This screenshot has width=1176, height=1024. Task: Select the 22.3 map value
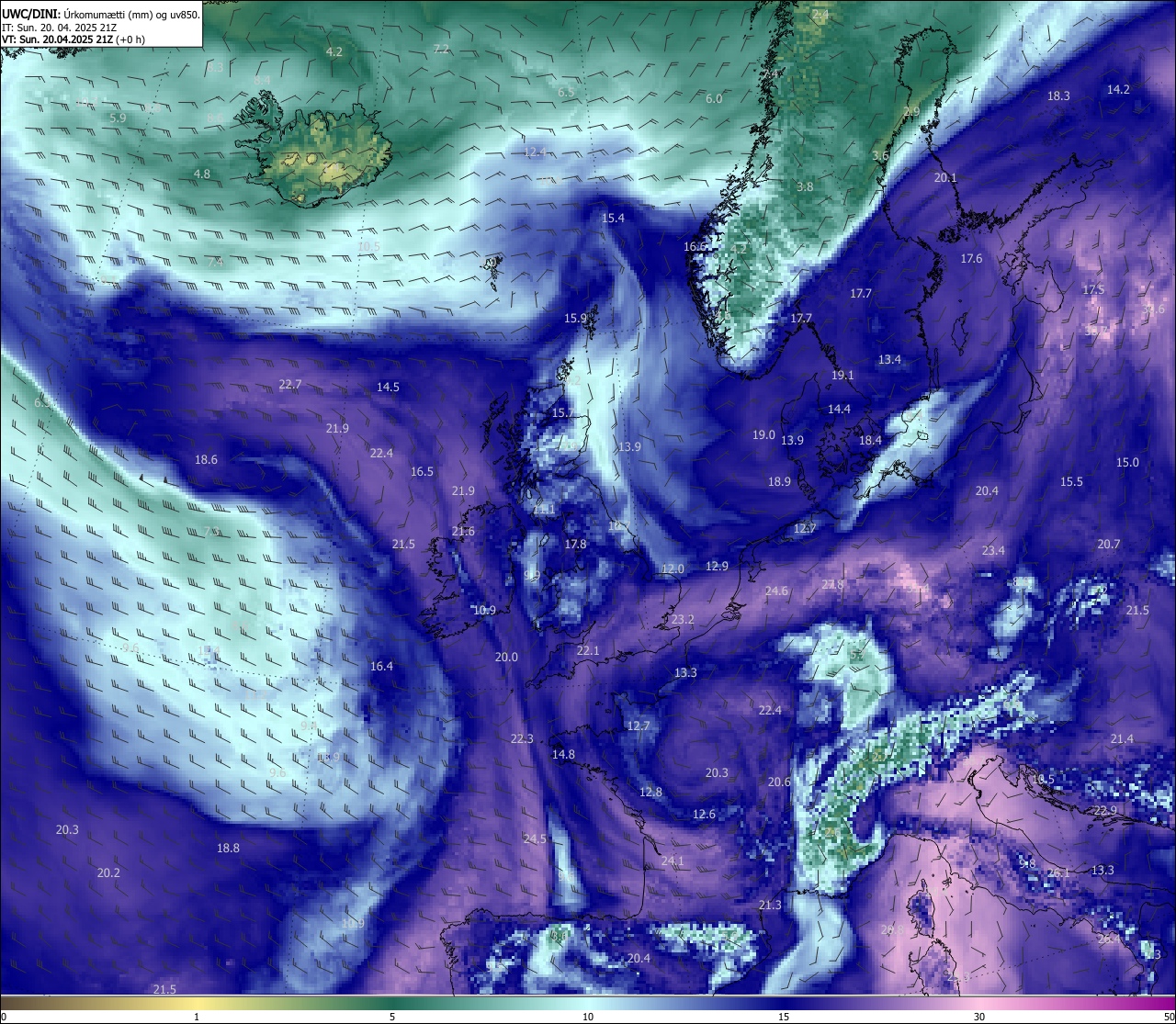click(522, 738)
